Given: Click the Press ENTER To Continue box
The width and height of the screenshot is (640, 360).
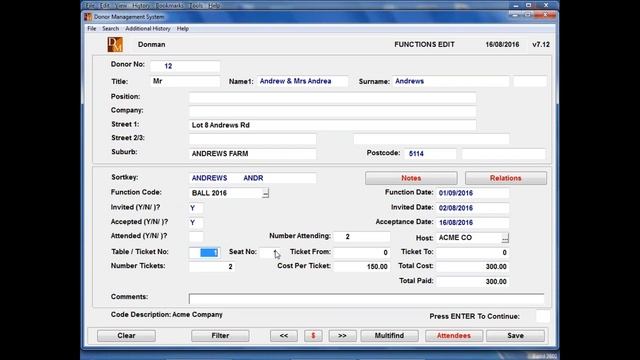Looking at the screenshot, I should pyautogui.click(x=542, y=316).
